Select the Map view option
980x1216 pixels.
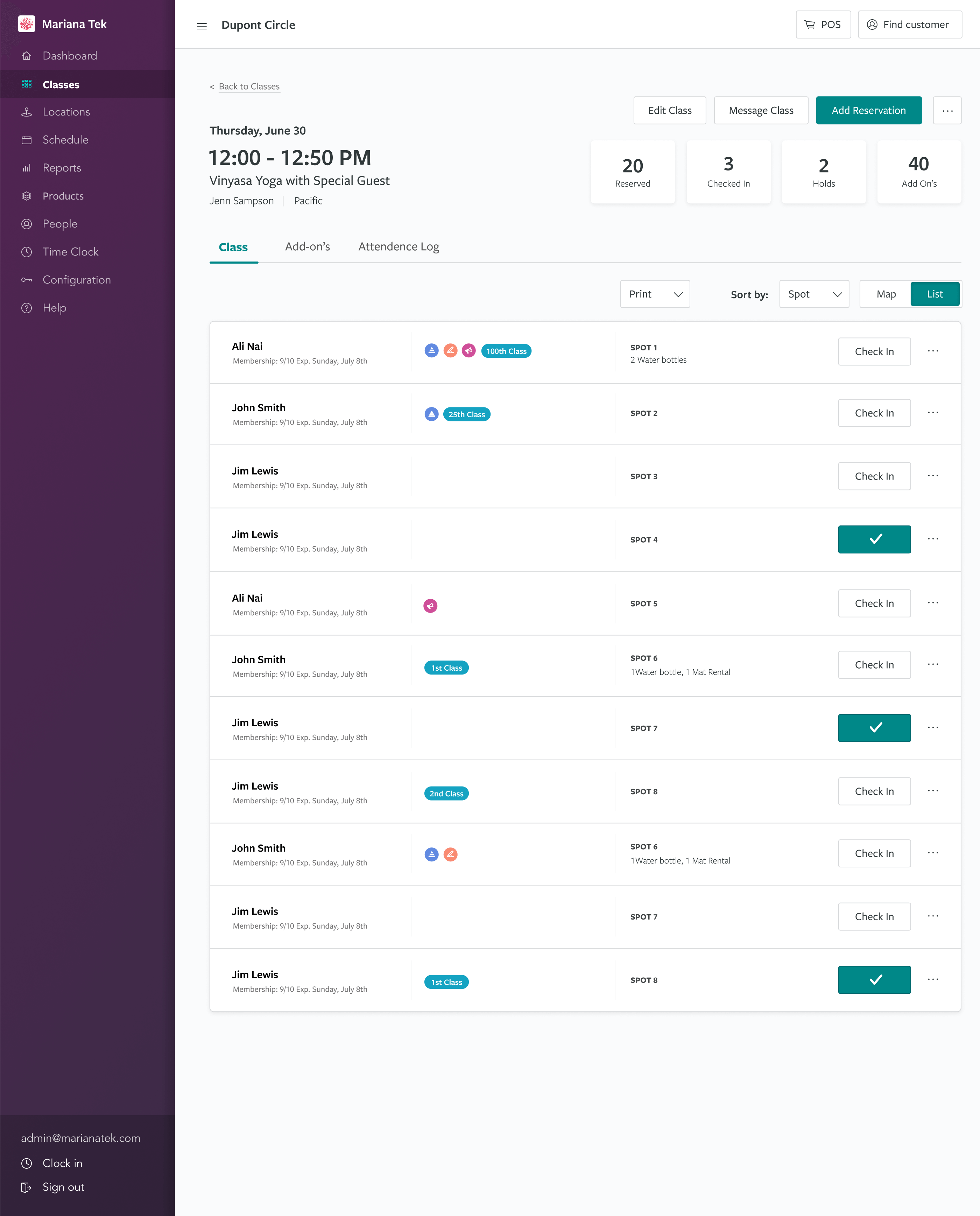884,294
